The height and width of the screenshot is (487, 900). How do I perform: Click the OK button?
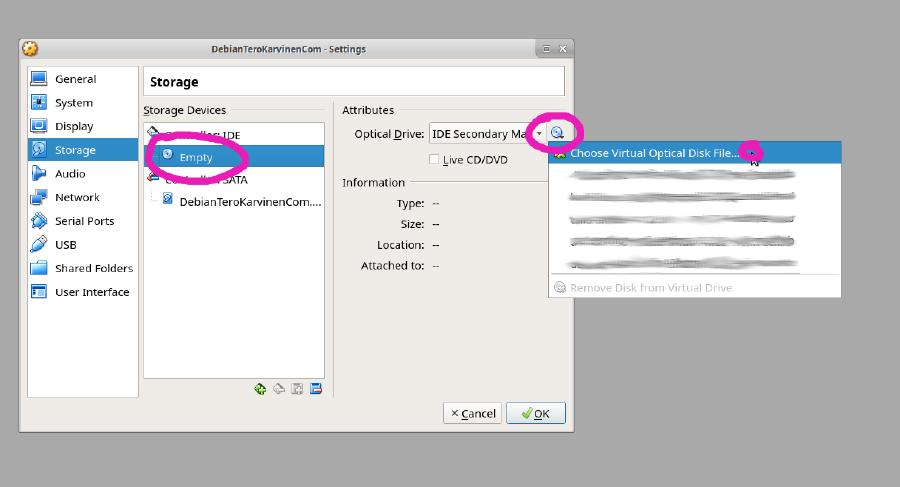tap(536, 413)
